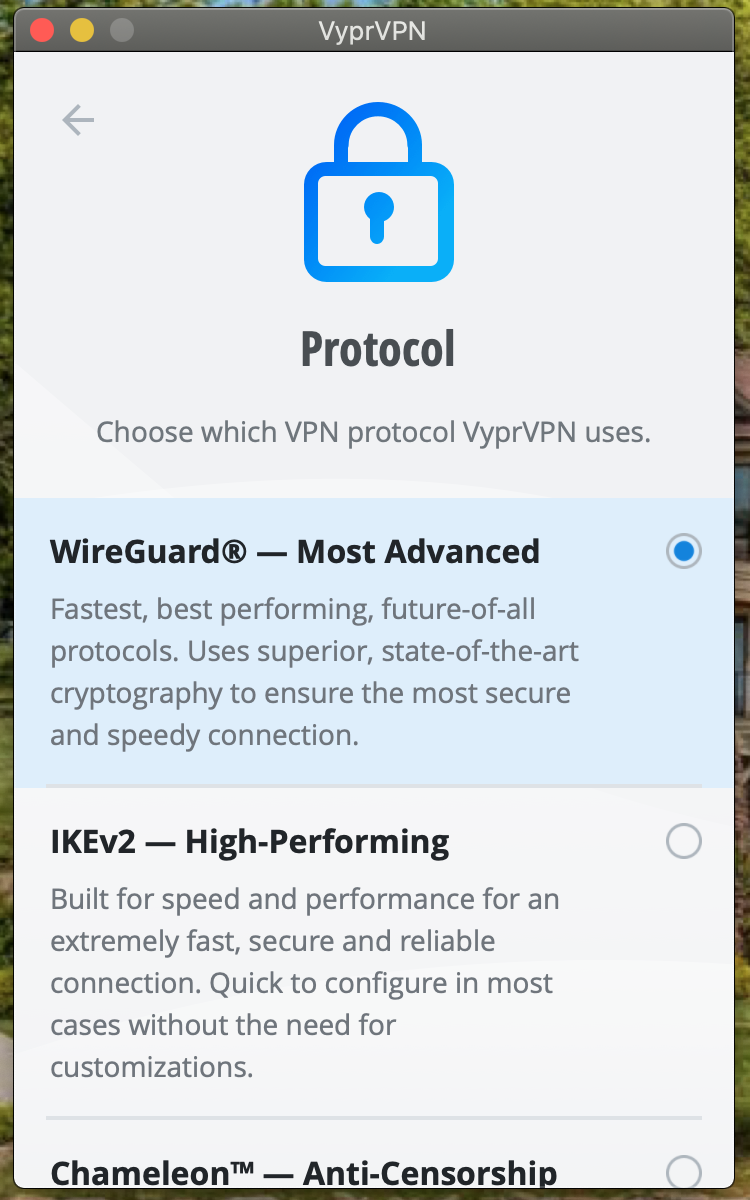
Task: Click the Protocol heading
Action: pyautogui.click(x=378, y=348)
